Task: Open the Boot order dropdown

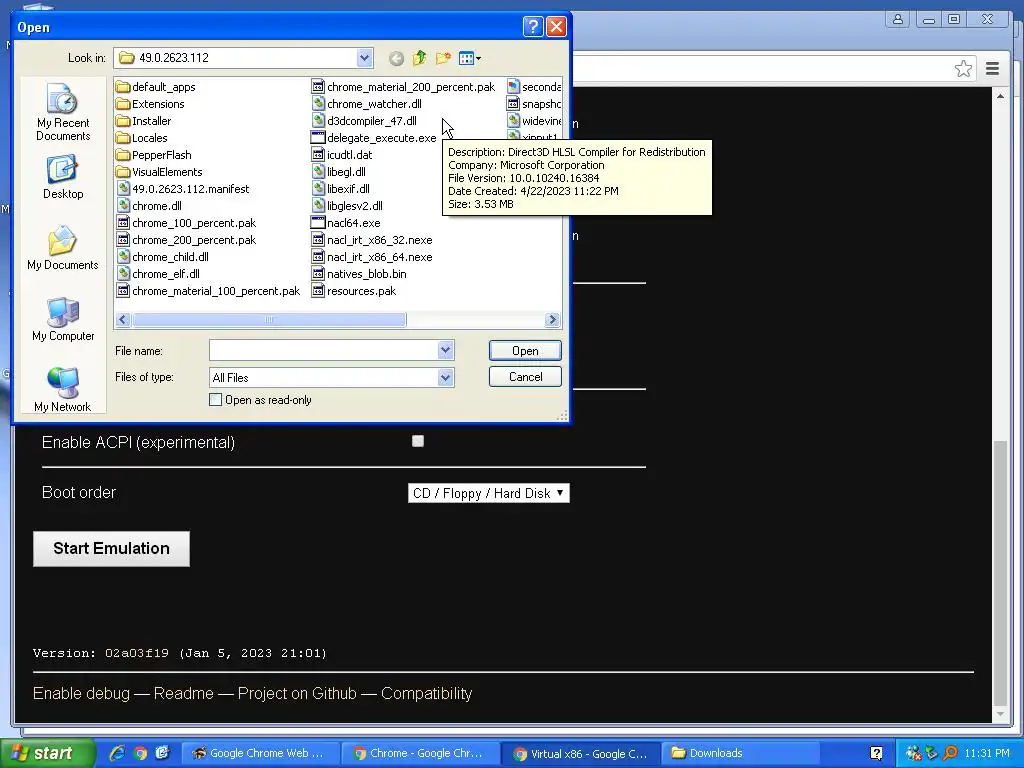Action: pyautogui.click(x=488, y=493)
